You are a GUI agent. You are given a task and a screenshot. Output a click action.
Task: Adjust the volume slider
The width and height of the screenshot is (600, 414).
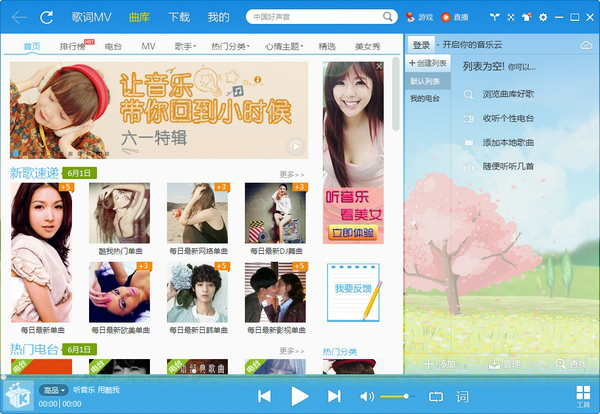coord(397,396)
